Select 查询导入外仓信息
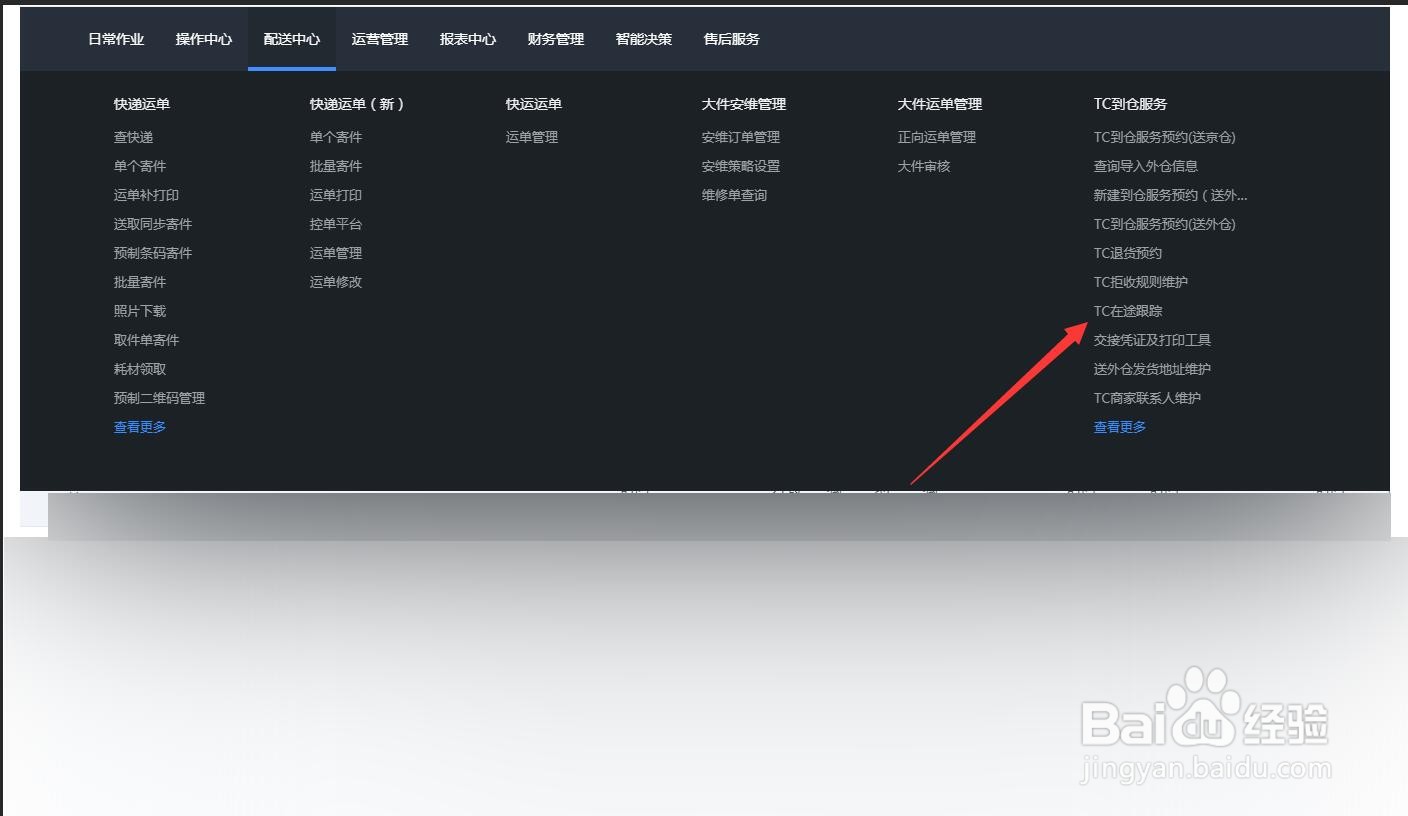 [x=1146, y=166]
